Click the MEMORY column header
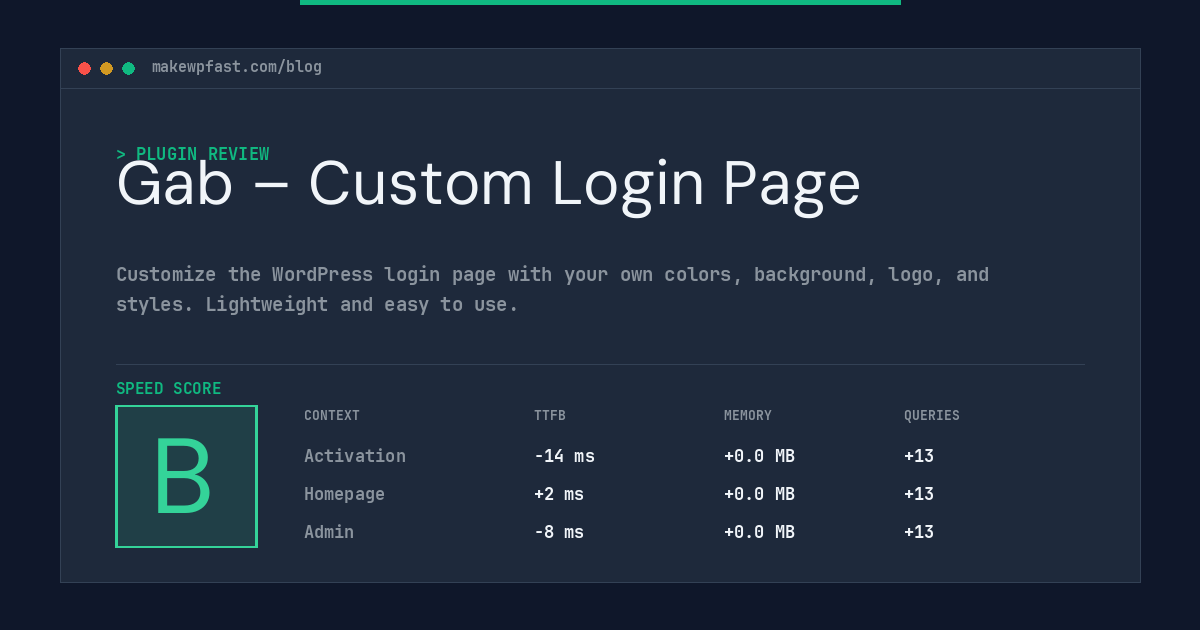The height and width of the screenshot is (630, 1200). tap(748, 416)
